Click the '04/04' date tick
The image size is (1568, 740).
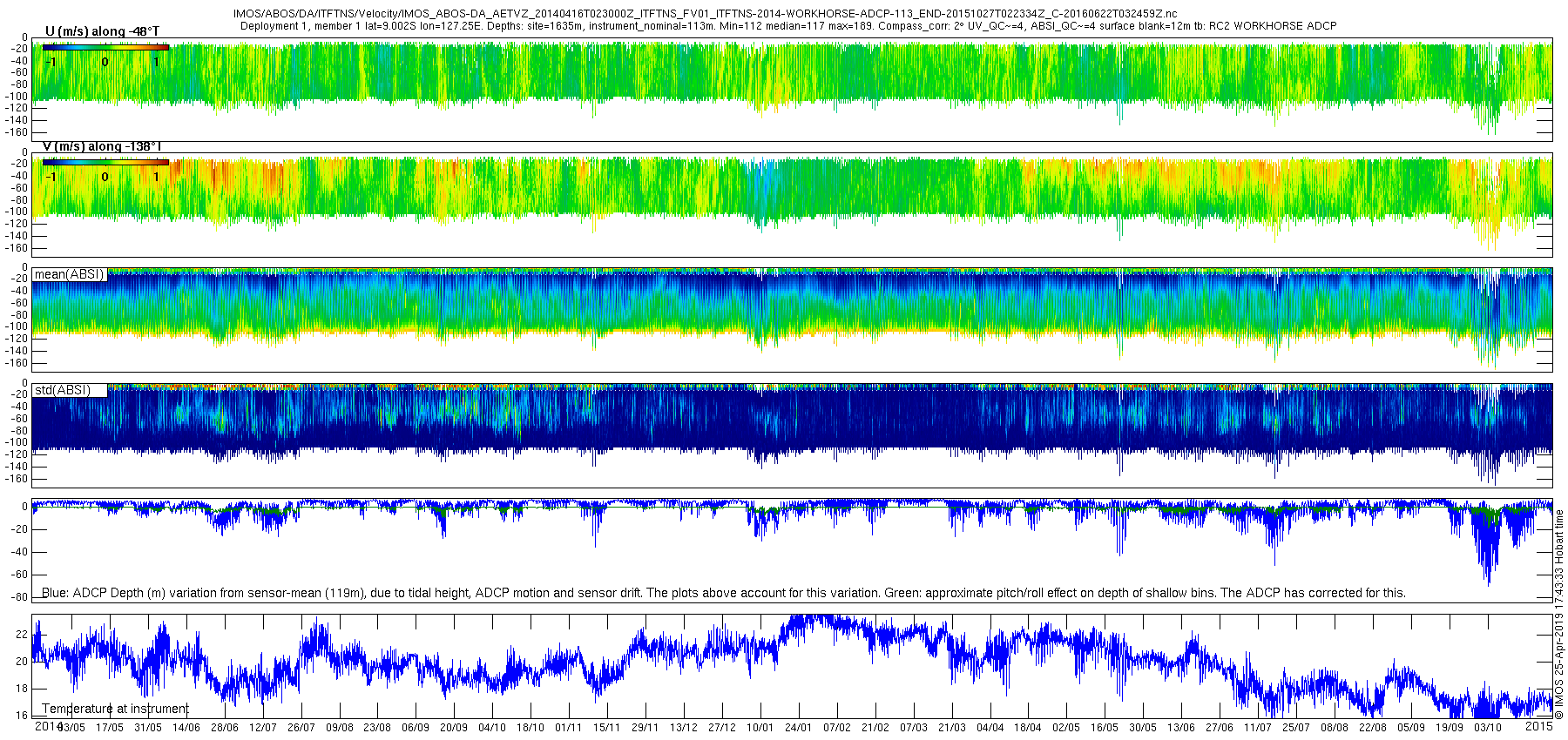[990, 728]
